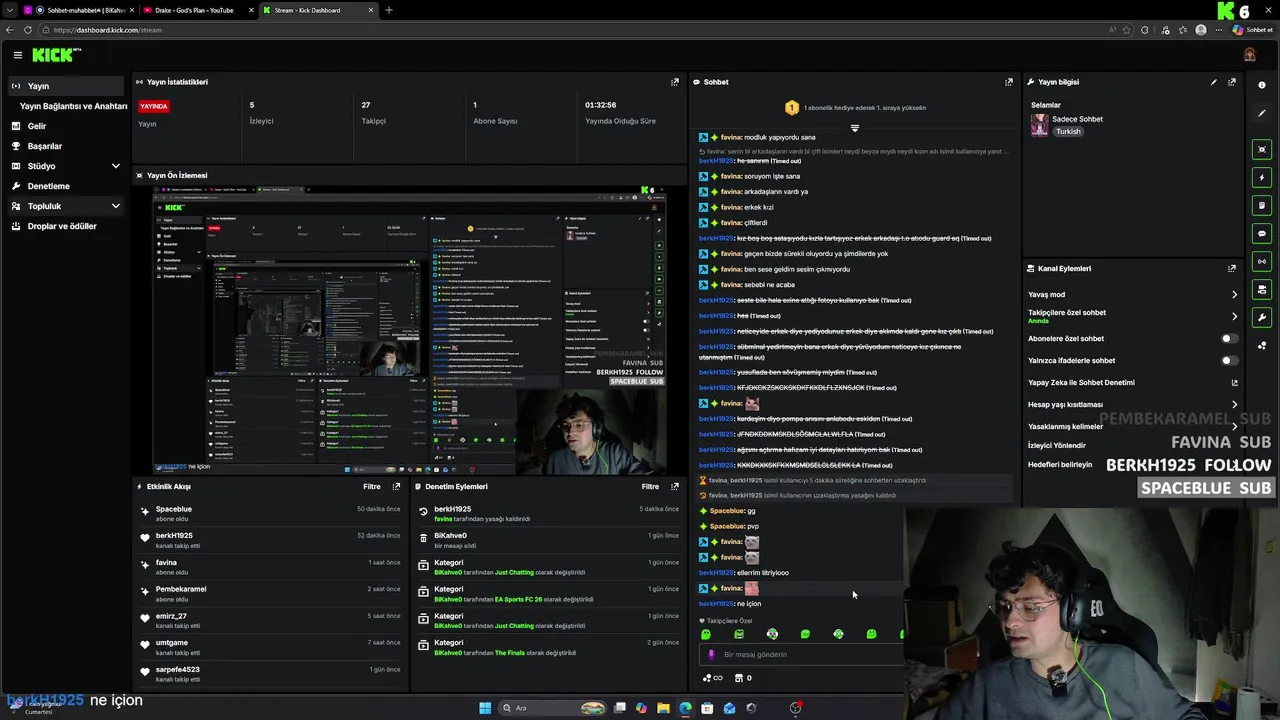Click the channel points icon in right rail
The width and height of the screenshot is (1280, 720).
pos(1262,346)
